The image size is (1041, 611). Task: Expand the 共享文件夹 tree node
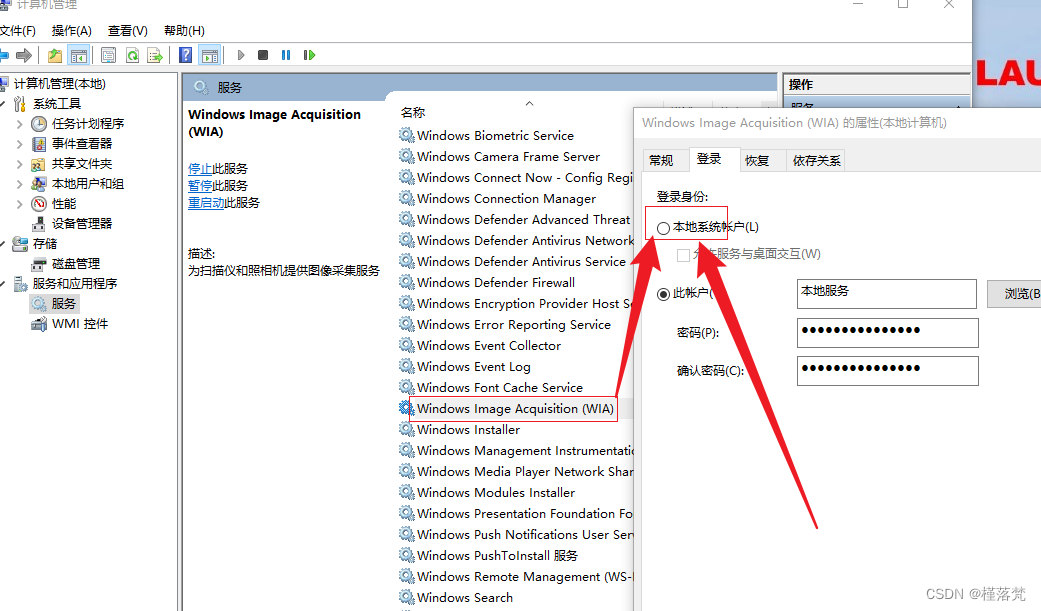19,164
